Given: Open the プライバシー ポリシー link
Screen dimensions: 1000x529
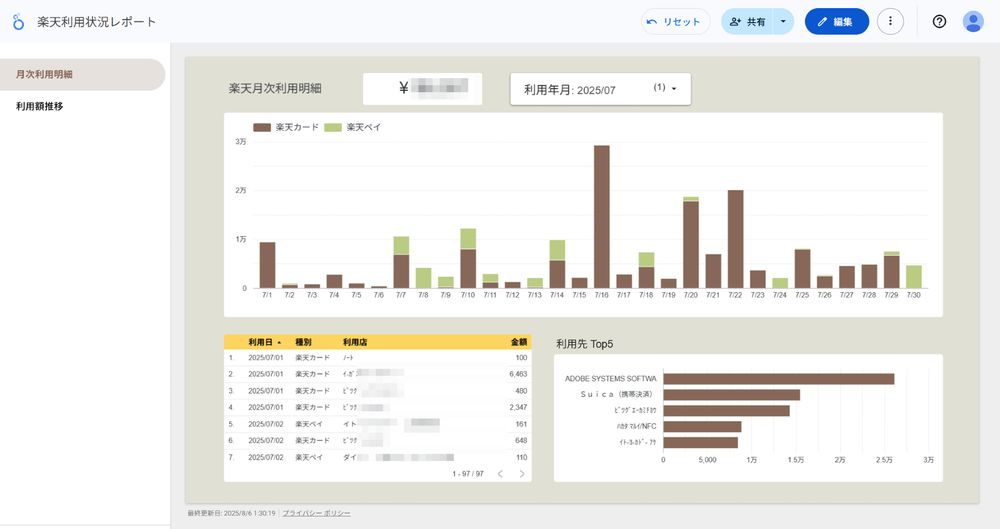Looking at the screenshot, I should 316,513.
